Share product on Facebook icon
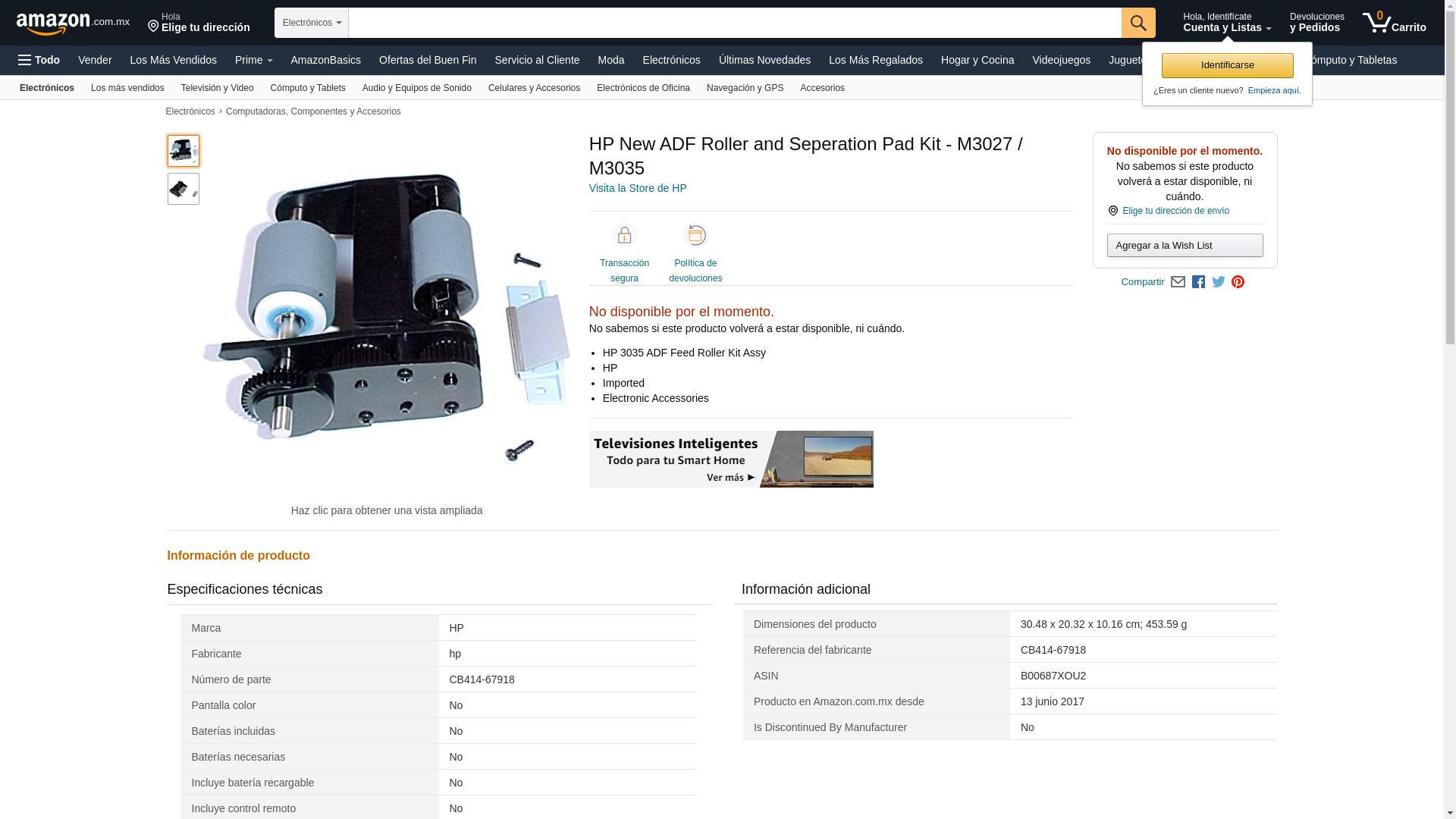Viewport: 1456px width, 819px height. (1198, 282)
